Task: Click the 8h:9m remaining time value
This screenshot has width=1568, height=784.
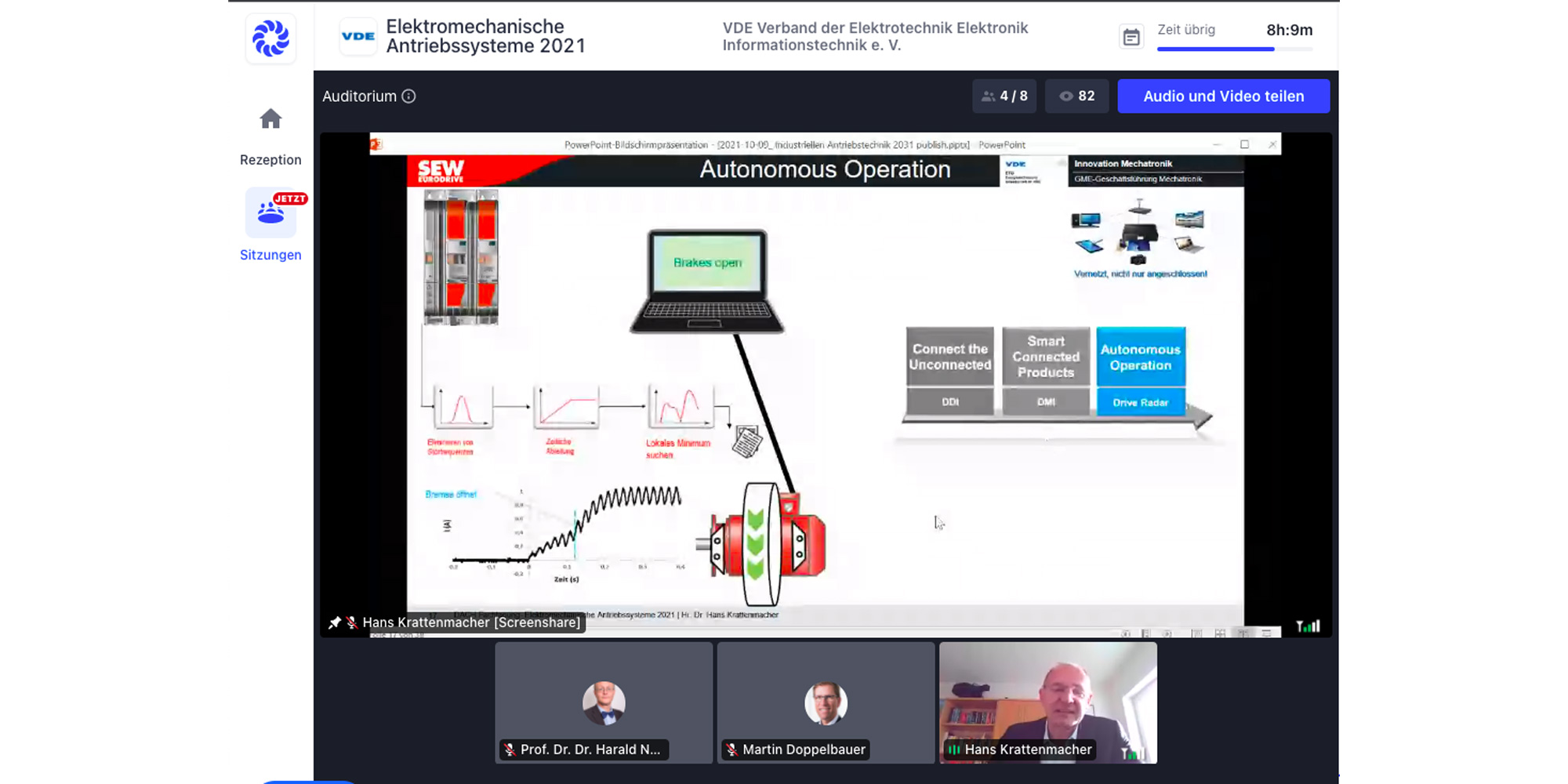Action: pos(1289,30)
